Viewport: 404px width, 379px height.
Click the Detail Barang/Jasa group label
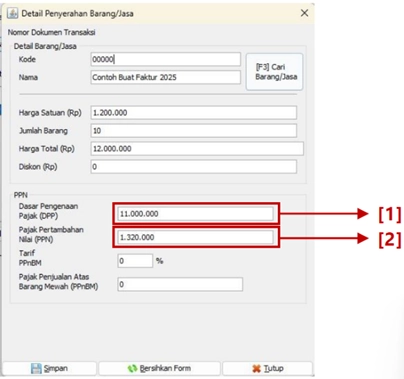(45, 46)
